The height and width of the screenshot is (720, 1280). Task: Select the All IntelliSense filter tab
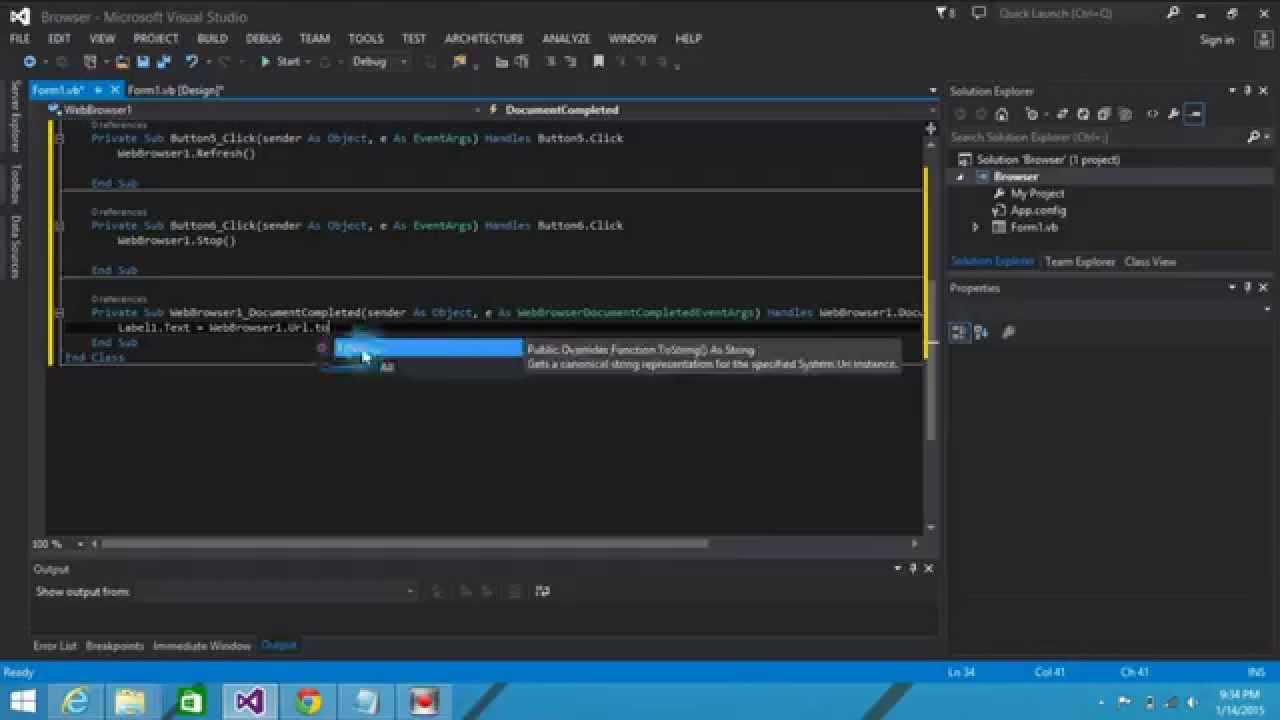pos(387,368)
